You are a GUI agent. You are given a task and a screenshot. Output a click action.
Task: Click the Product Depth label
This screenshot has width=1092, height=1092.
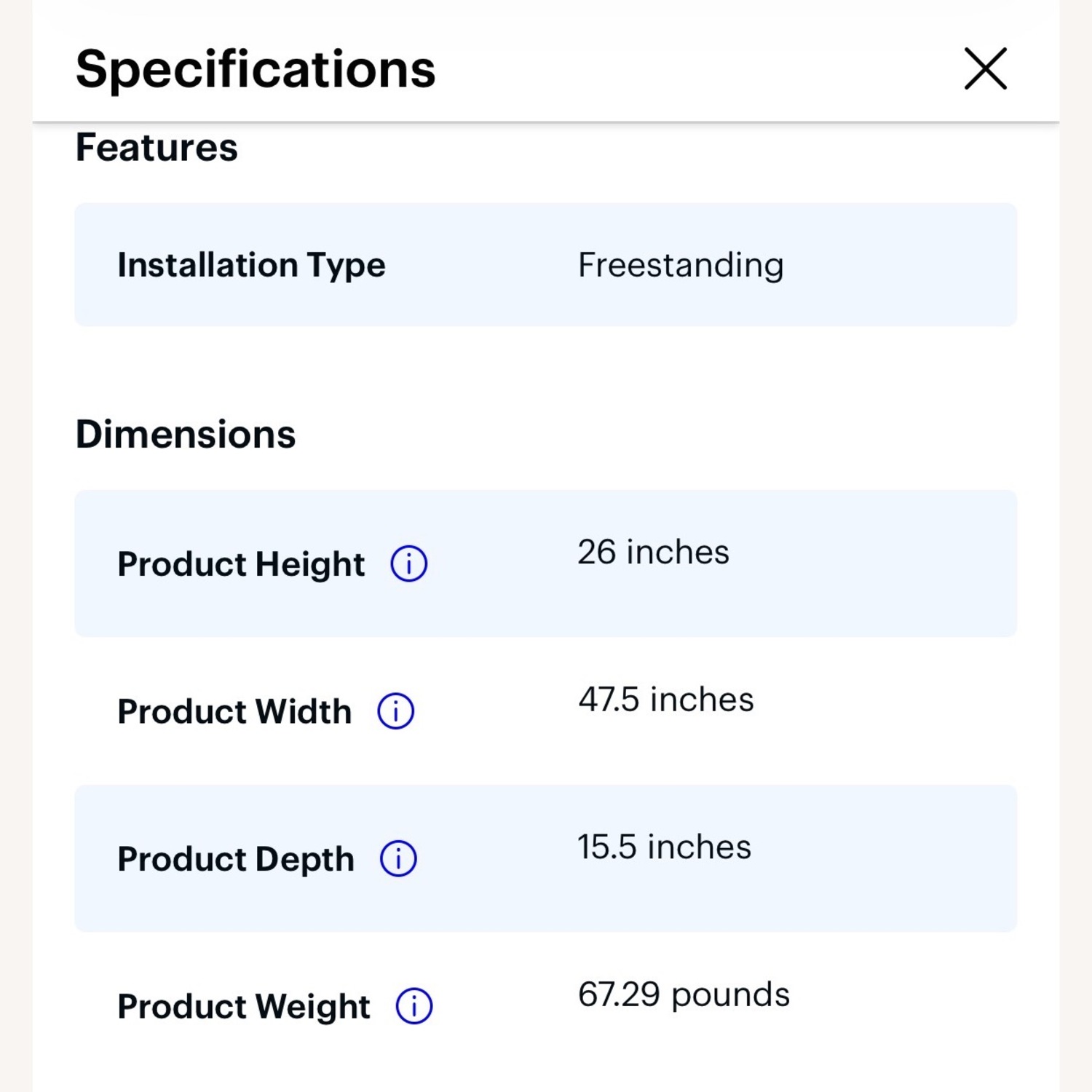click(236, 859)
